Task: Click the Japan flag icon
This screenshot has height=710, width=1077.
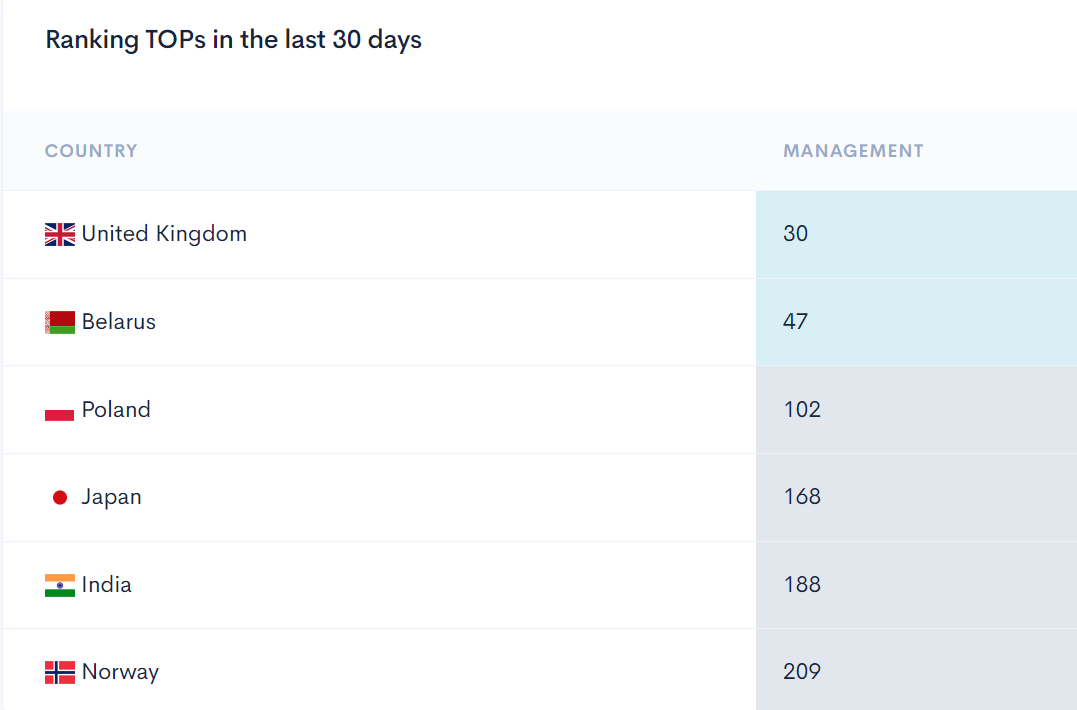Action: pyautogui.click(x=60, y=497)
